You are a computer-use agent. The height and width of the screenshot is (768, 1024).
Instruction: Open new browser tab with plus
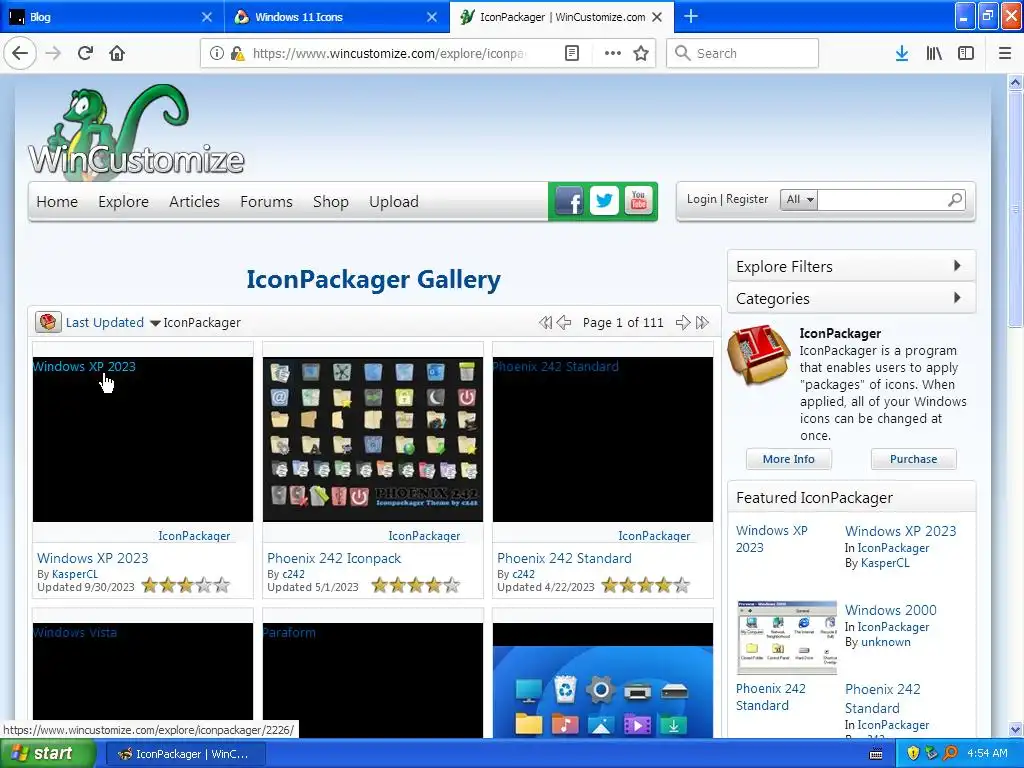coord(690,17)
